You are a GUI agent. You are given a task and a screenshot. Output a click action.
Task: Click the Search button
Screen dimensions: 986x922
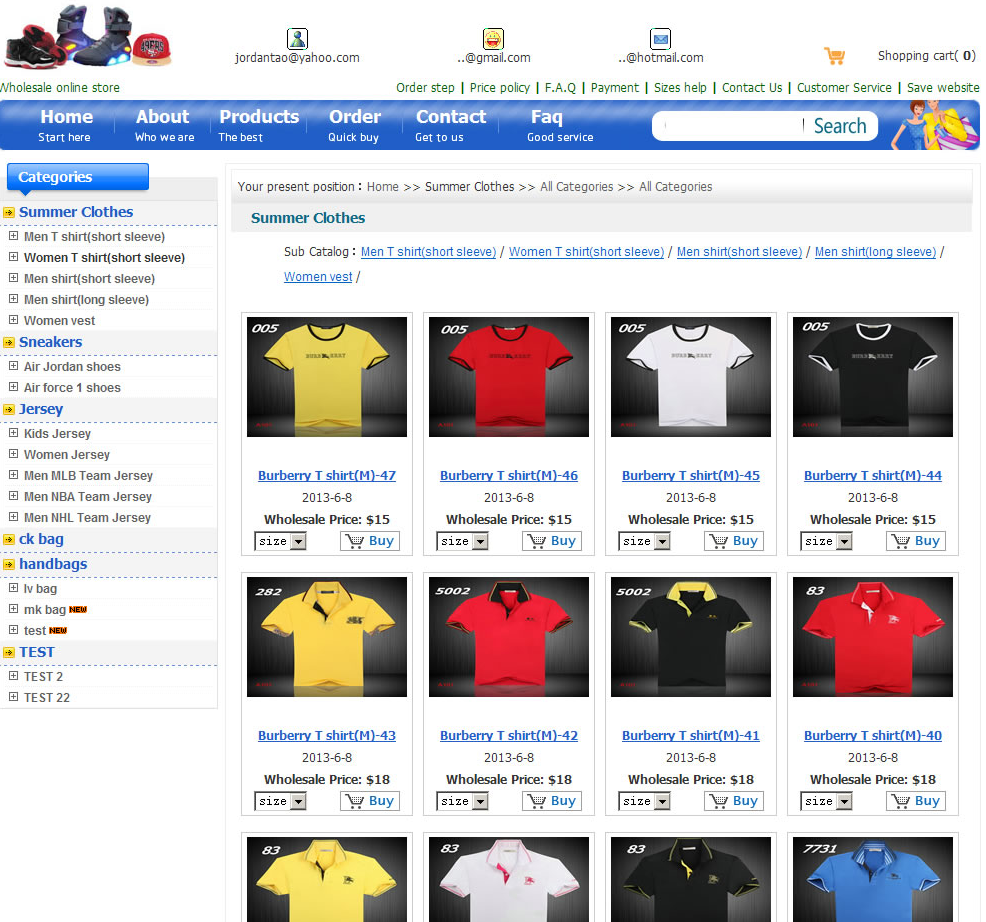pyautogui.click(x=840, y=126)
